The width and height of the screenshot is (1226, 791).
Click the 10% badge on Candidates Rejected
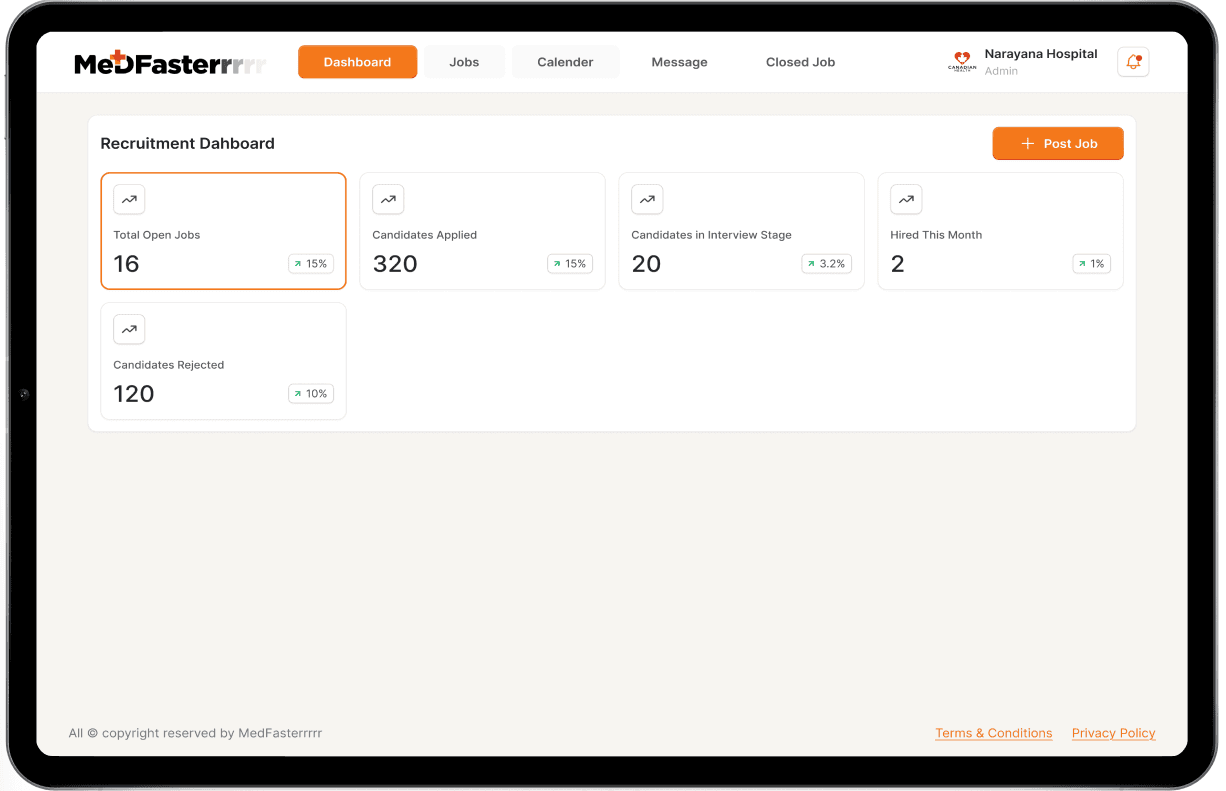[310, 393]
